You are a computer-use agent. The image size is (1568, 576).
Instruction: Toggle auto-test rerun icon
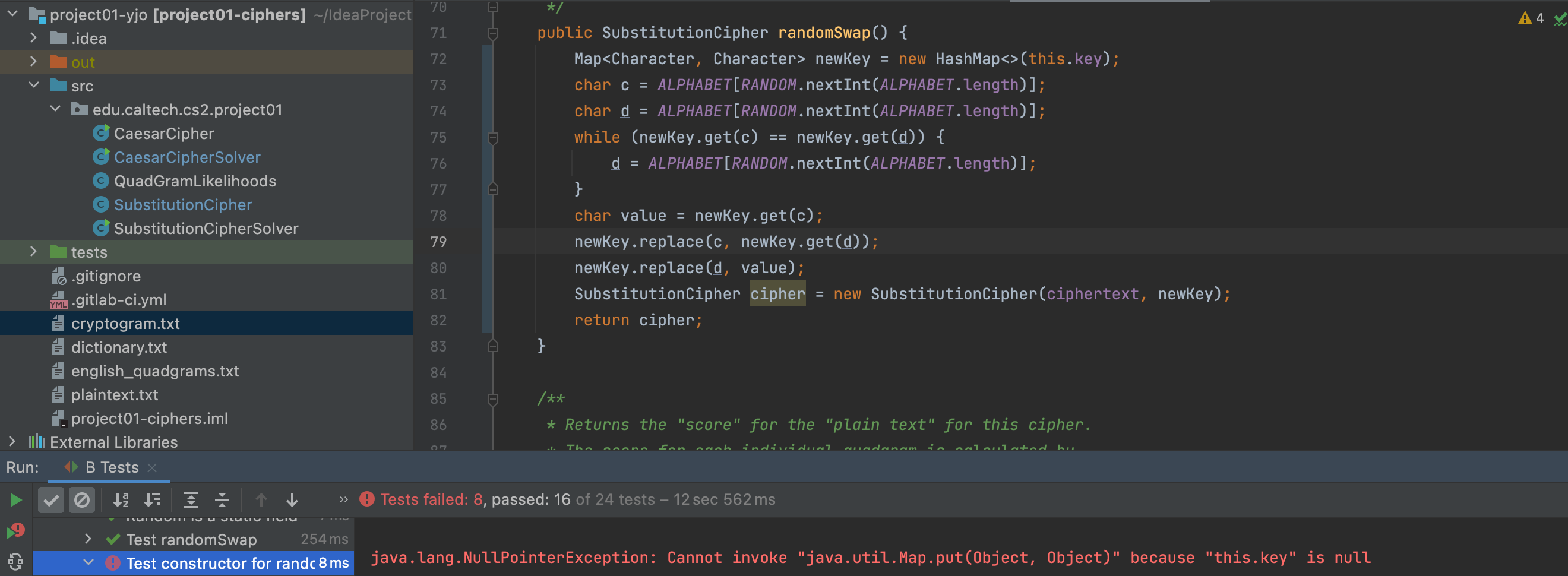tap(16, 561)
